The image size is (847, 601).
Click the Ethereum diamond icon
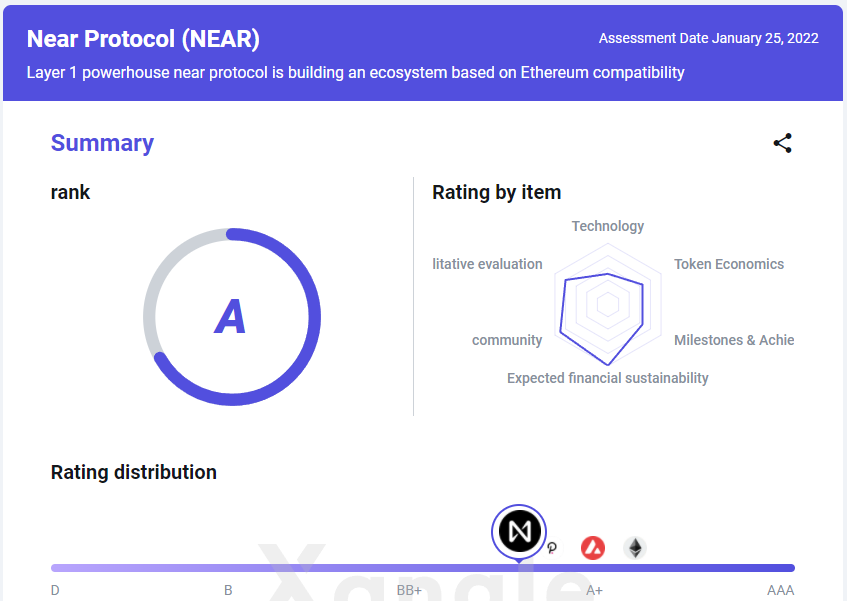pos(635,548)
